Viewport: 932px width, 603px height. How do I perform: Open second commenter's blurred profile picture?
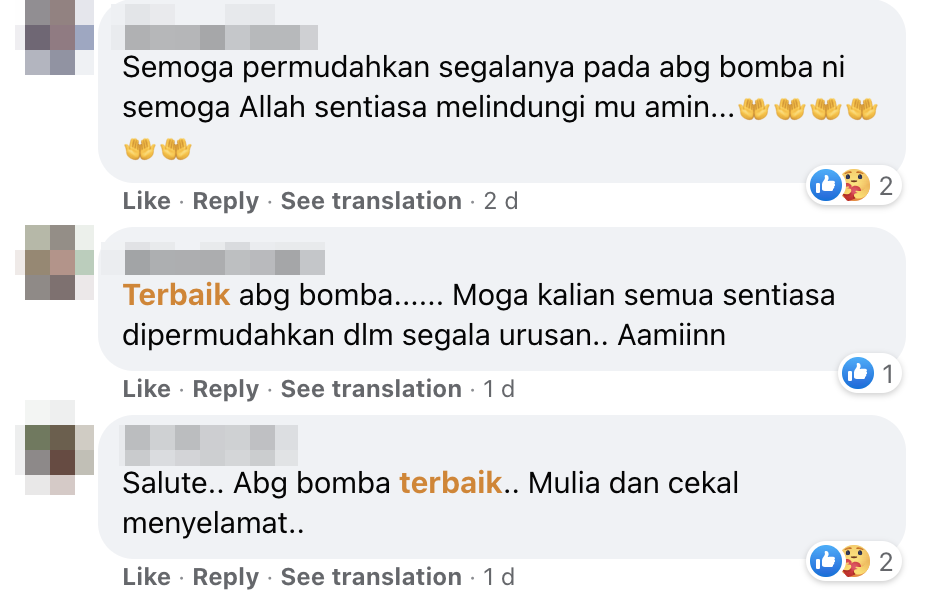click(x=54, y=262)
